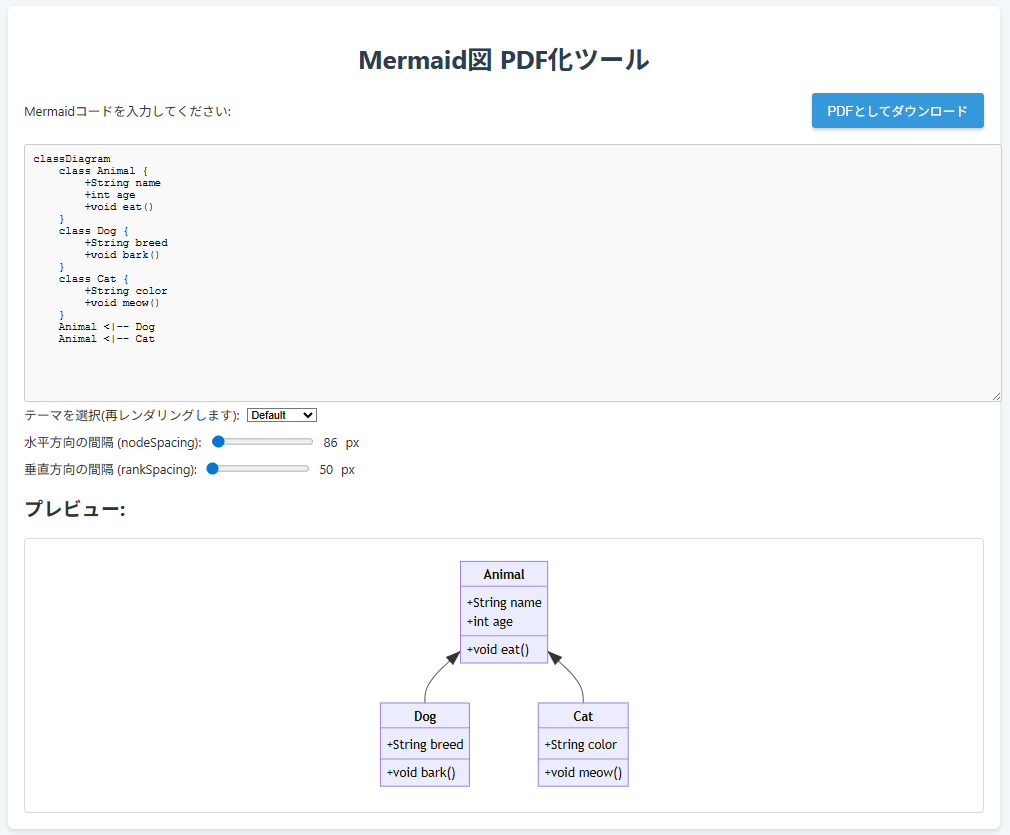Click the '+String breed' code line in textarea

click(126, 243)
